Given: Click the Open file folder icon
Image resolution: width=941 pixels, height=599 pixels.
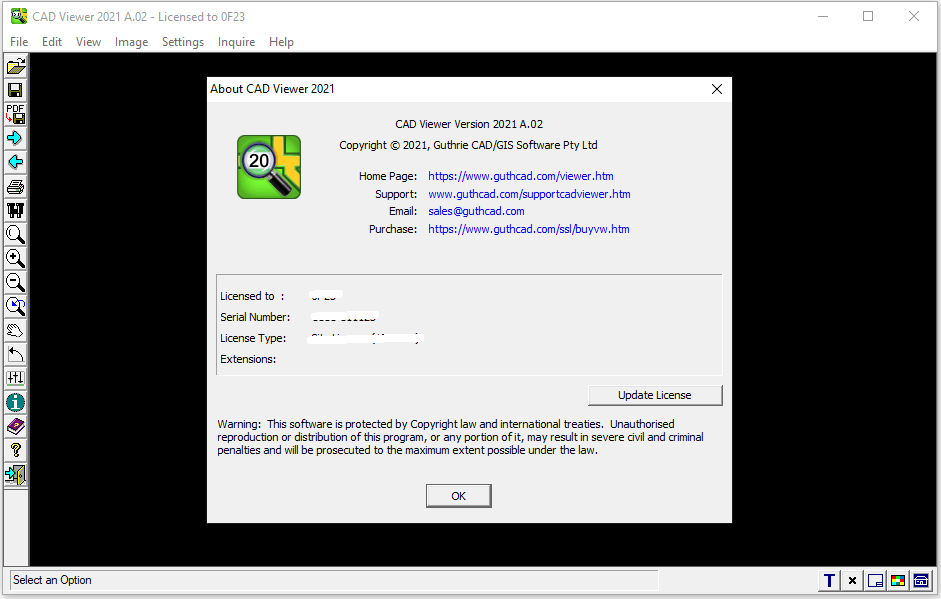Looking at the screenshot, I should pos(16,66).
